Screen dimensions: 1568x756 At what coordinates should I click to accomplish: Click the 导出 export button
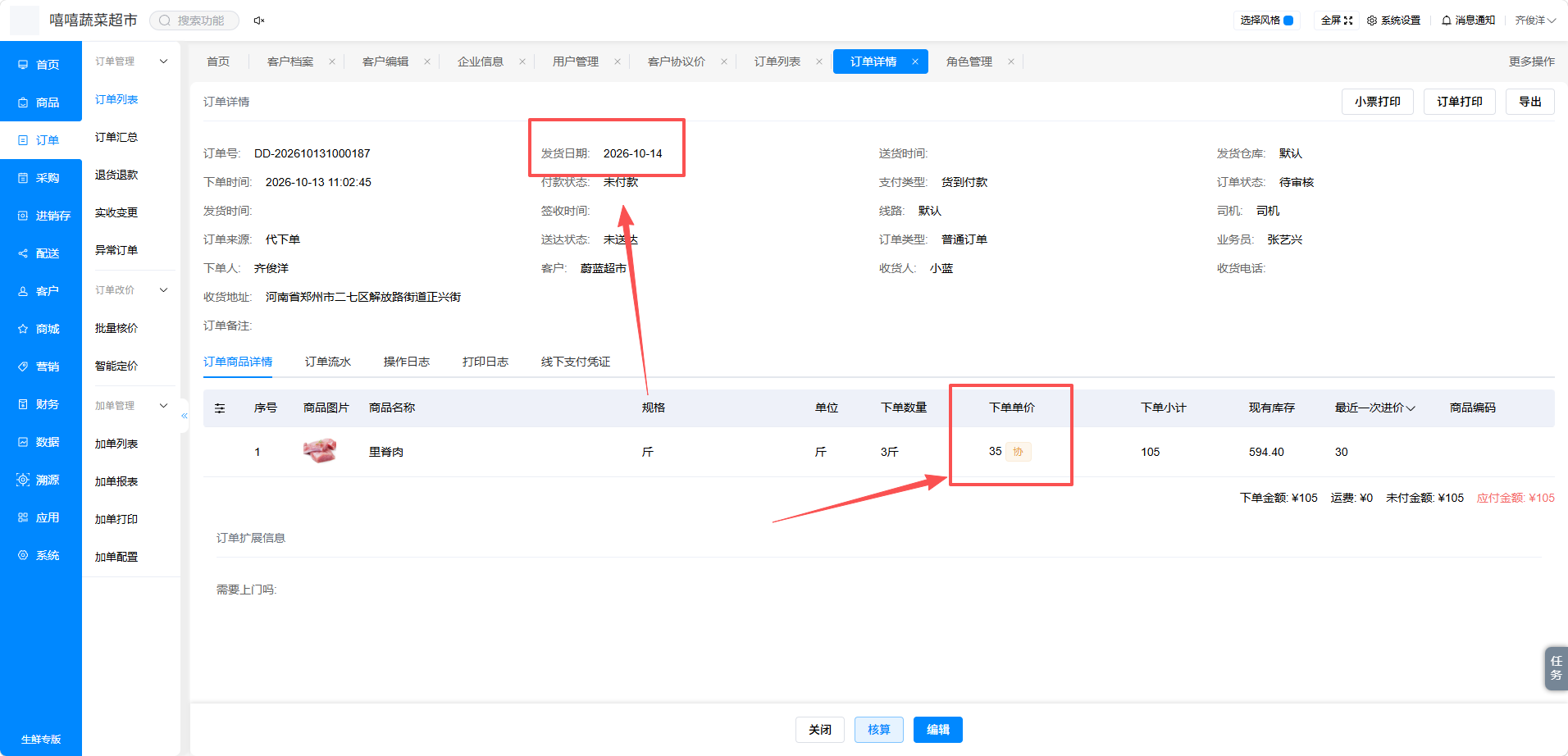[x=1530, y=102]
